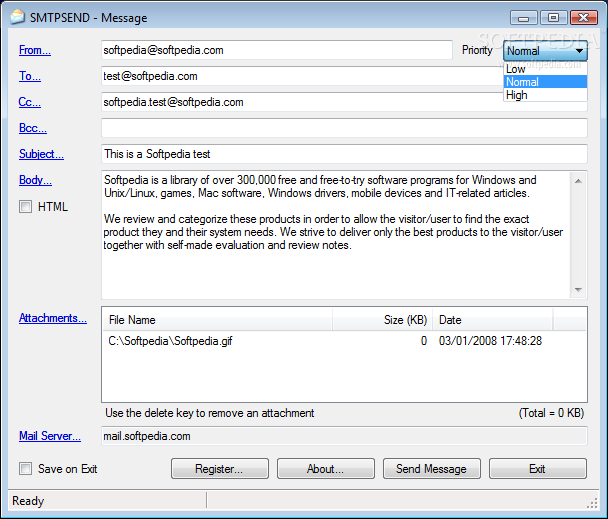This screenshot has width=608, height=519.
Task: Select Low priority from the list
Action: pyautogui.click(x=545, y=69)
